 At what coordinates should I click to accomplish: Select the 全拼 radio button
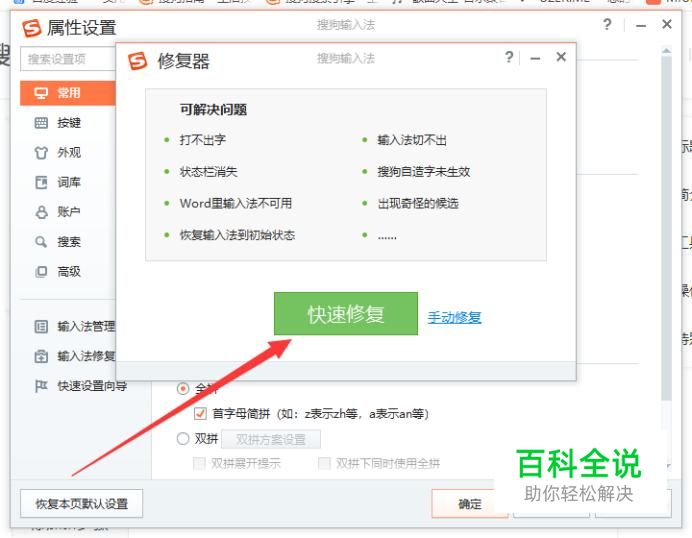183,389
